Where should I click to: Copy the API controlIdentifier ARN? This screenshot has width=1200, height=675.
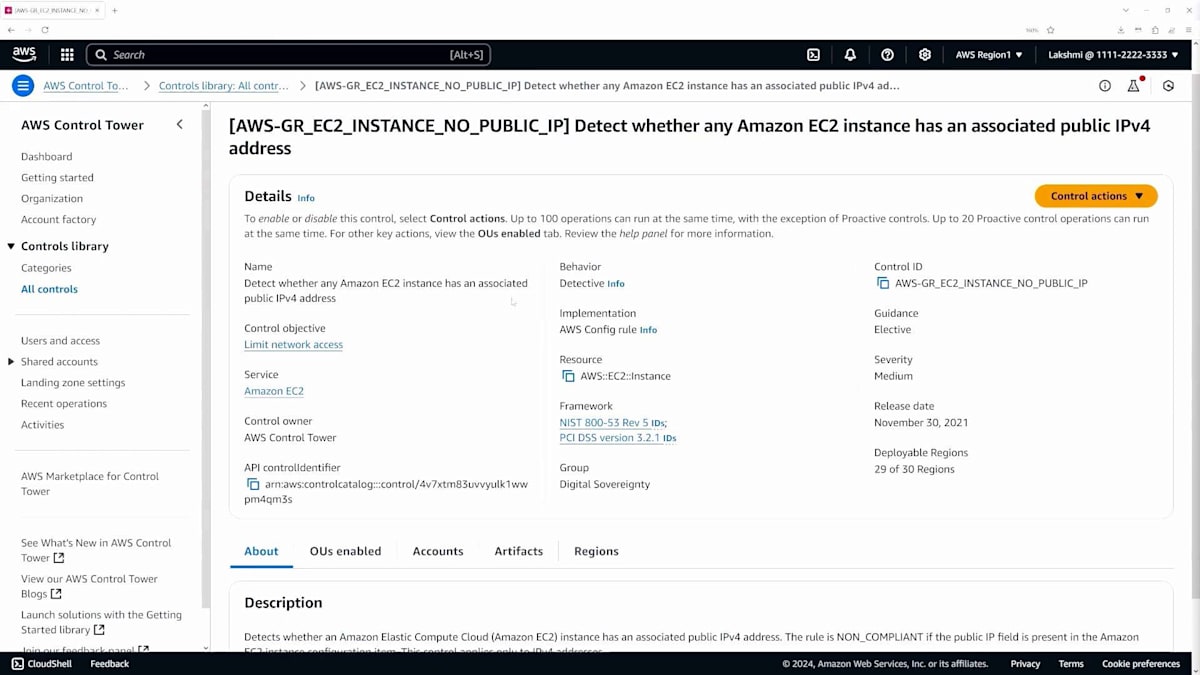click(x=253, y=484)
